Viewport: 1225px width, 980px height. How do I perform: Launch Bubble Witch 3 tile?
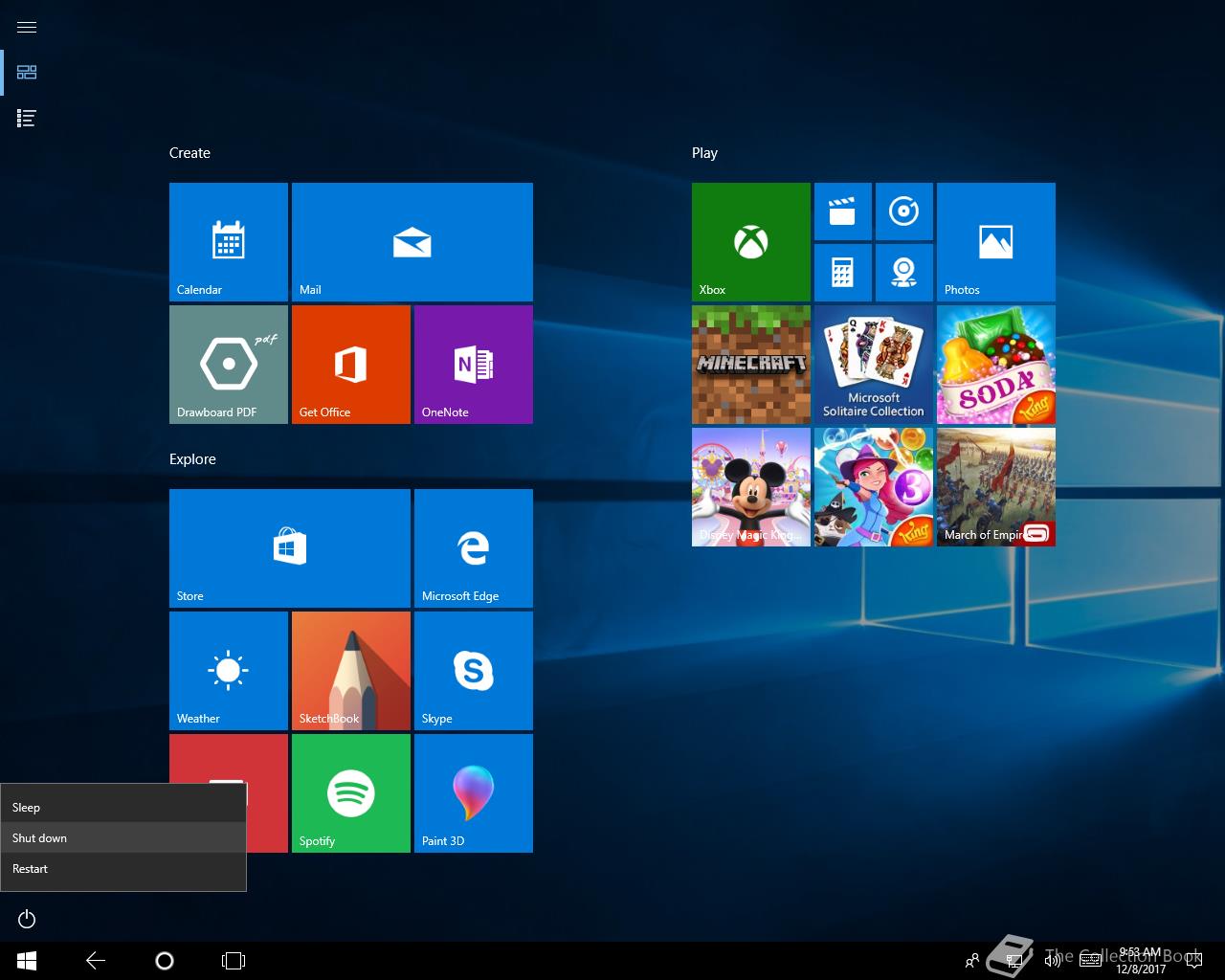[874, 487]
